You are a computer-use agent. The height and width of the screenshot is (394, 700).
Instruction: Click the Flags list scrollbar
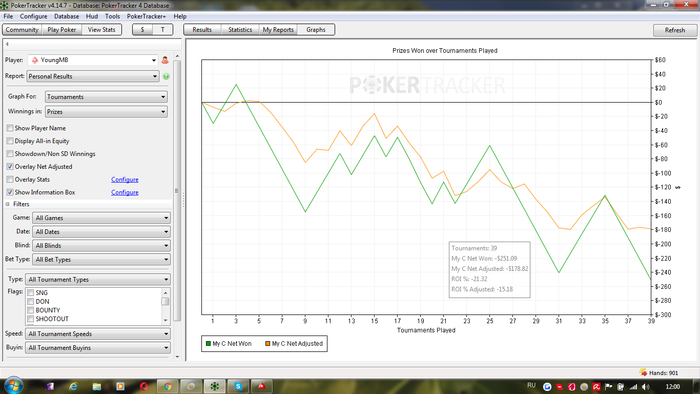tap(166, 306)
